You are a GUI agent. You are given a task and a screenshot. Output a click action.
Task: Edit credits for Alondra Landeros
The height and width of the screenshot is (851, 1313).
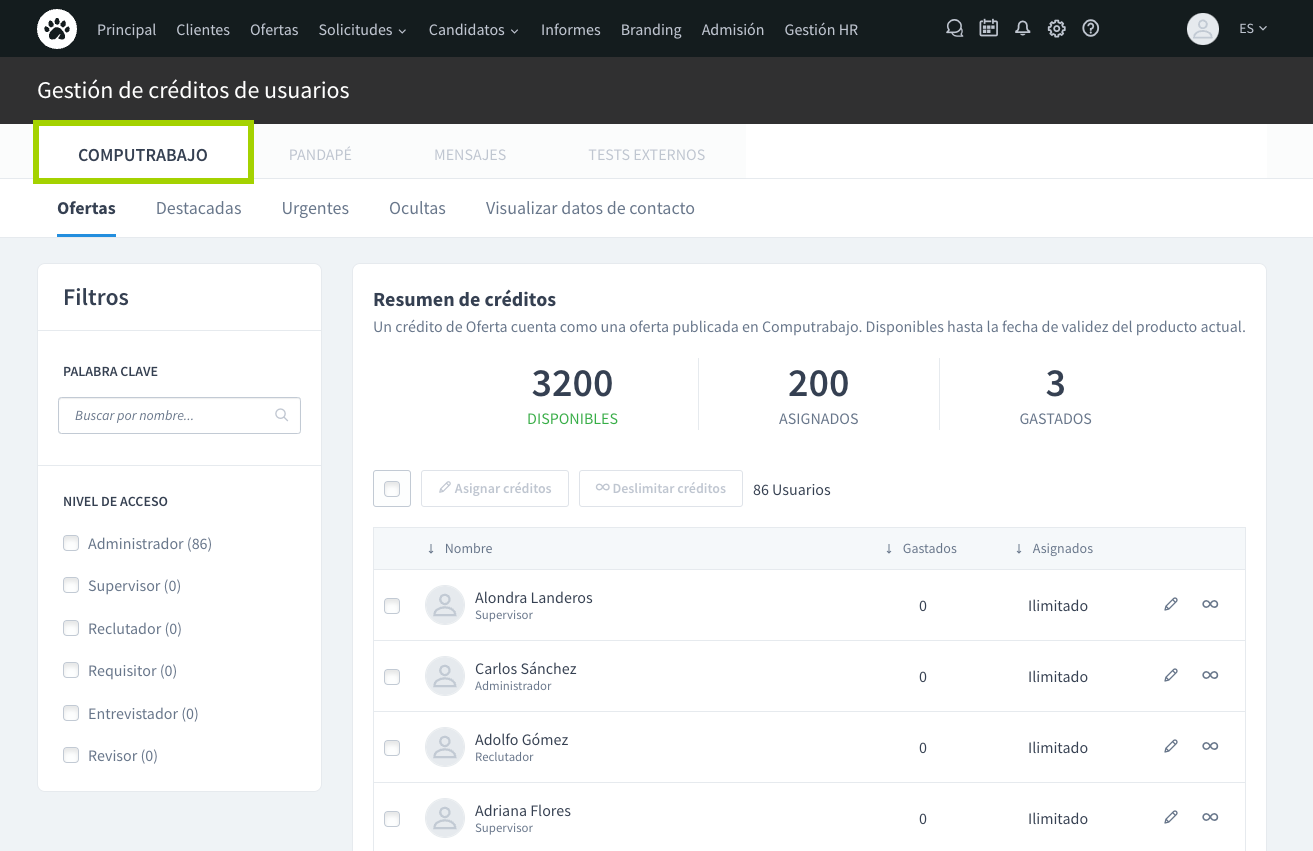coord(1171,604)
